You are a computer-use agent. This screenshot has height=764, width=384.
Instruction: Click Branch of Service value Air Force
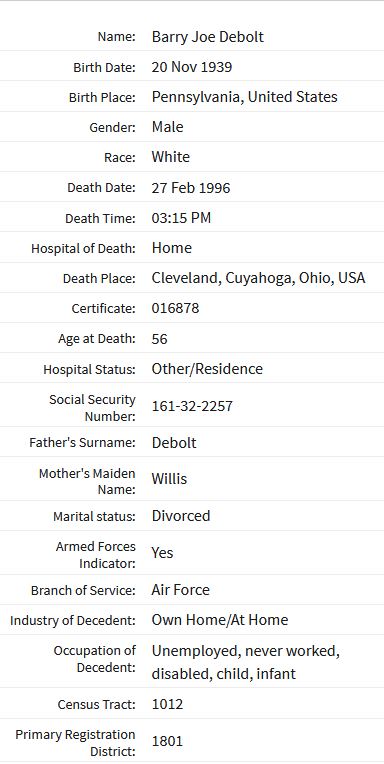click(180, 590)
